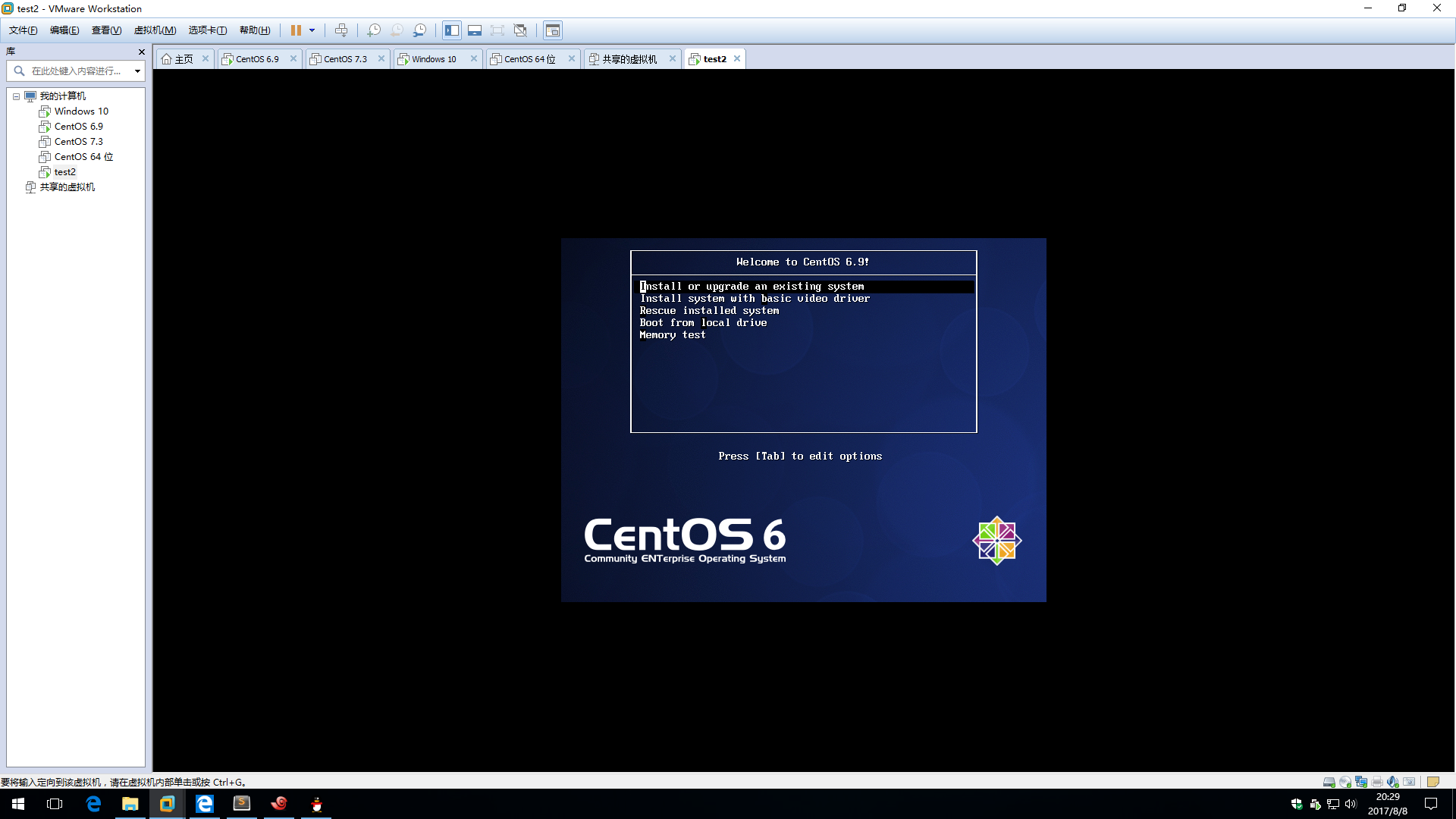
Task: Open the Windows Start menu
Action: (x=18, y=804)
